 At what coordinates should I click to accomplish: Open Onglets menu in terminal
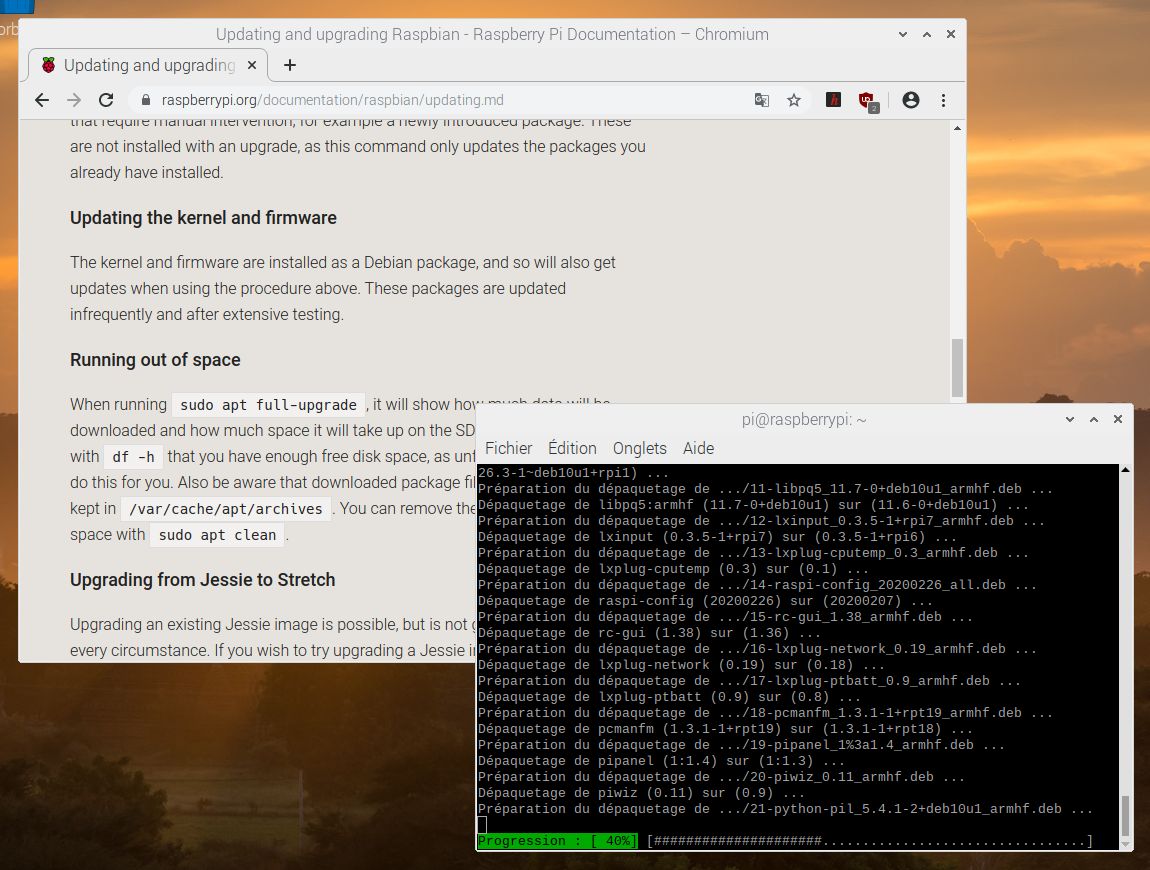pos(640,448)
